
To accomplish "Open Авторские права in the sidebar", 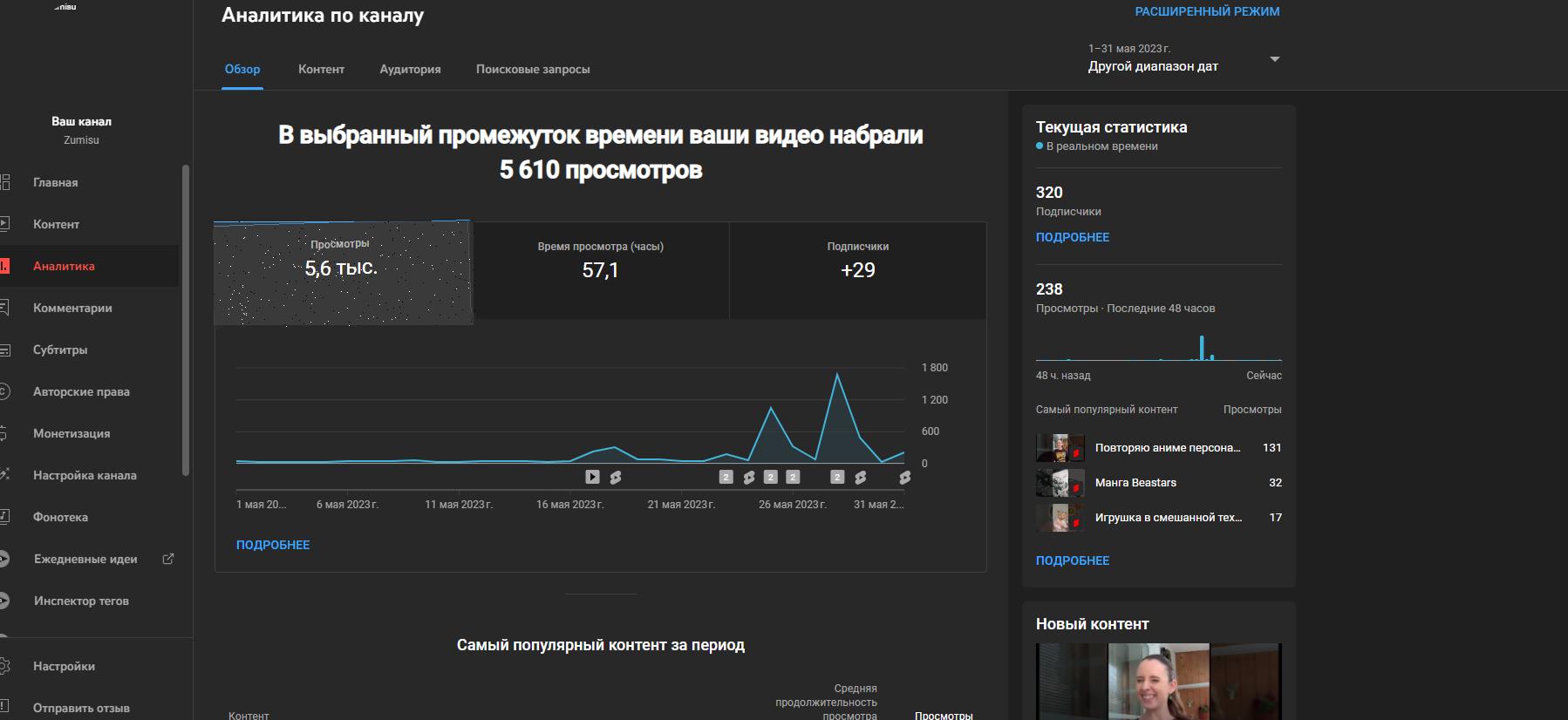I will pos(87,391).
